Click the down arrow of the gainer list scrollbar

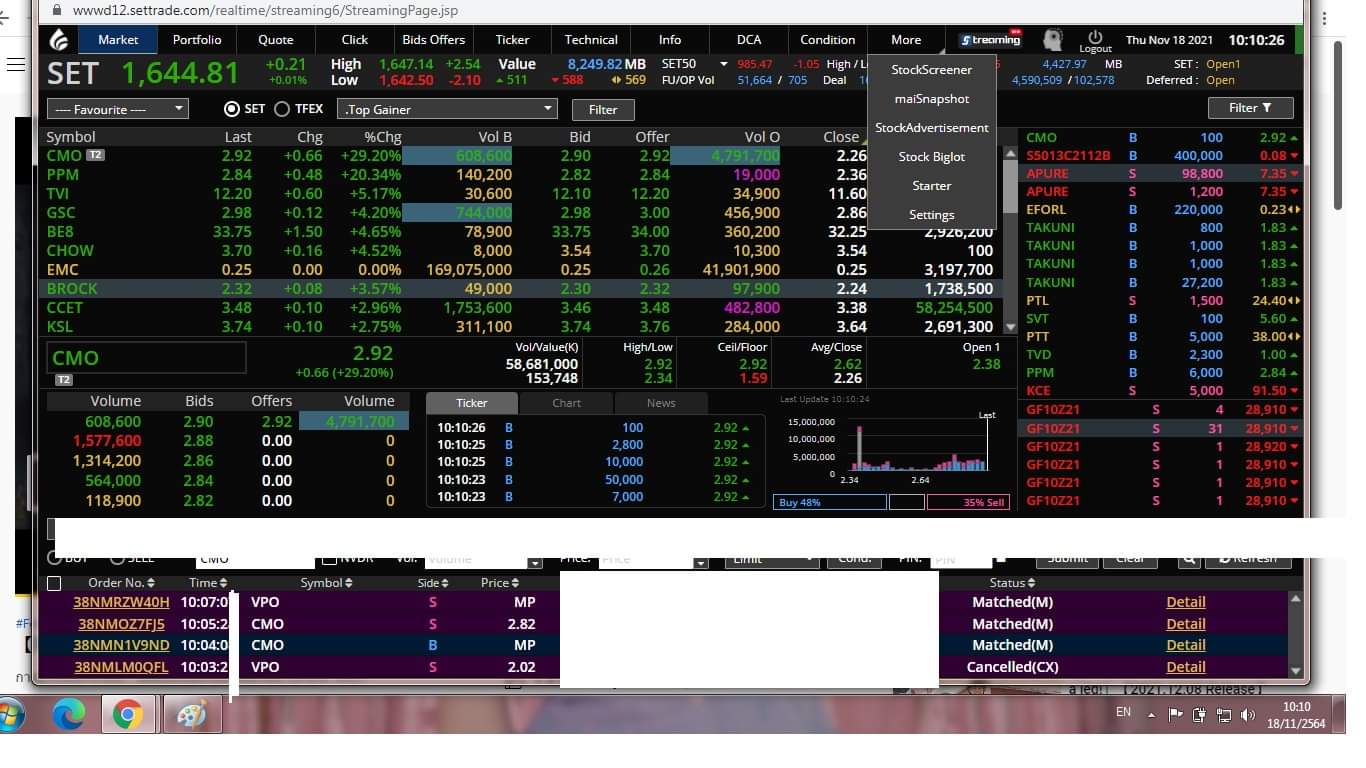click(1010, 327)
